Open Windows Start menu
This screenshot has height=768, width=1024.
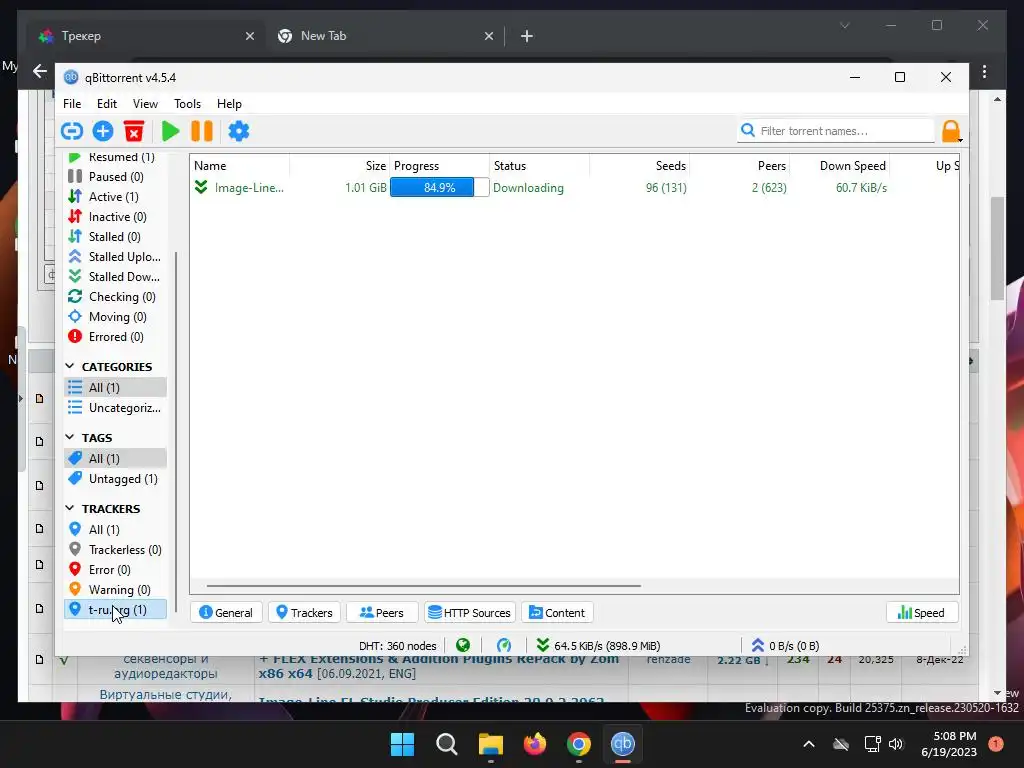click(x=402, y=744)
